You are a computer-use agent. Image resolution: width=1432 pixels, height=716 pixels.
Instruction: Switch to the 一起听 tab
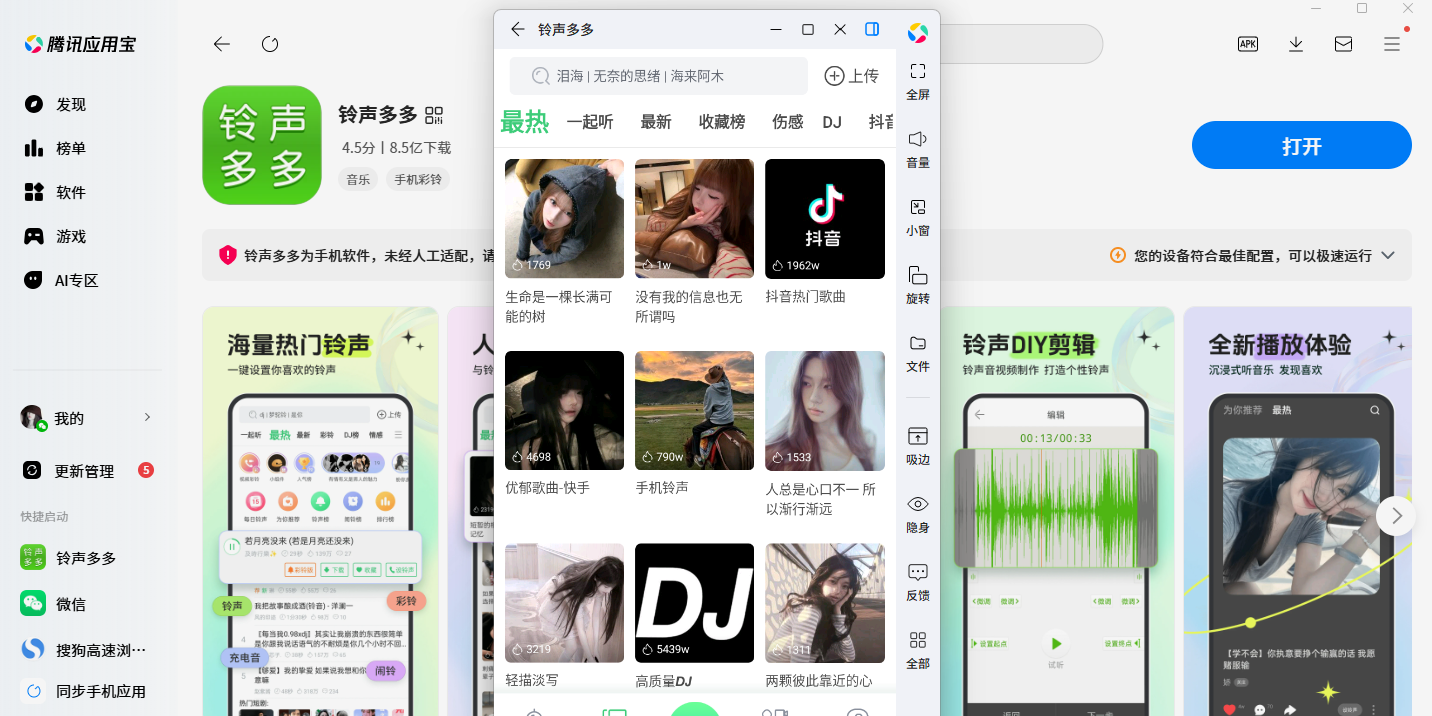[590, 122]
